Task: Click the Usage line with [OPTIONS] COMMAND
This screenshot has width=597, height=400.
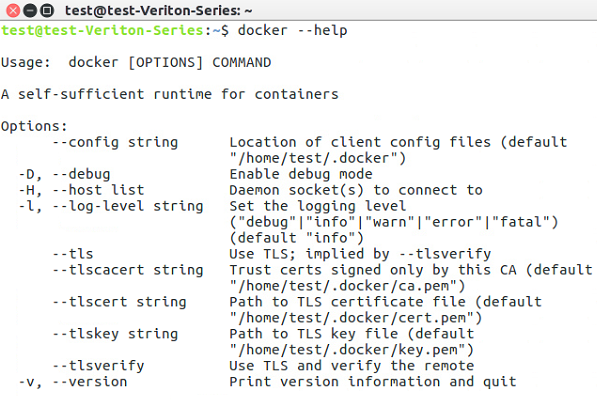Action: pyautogui.click(x=136, y=62)
